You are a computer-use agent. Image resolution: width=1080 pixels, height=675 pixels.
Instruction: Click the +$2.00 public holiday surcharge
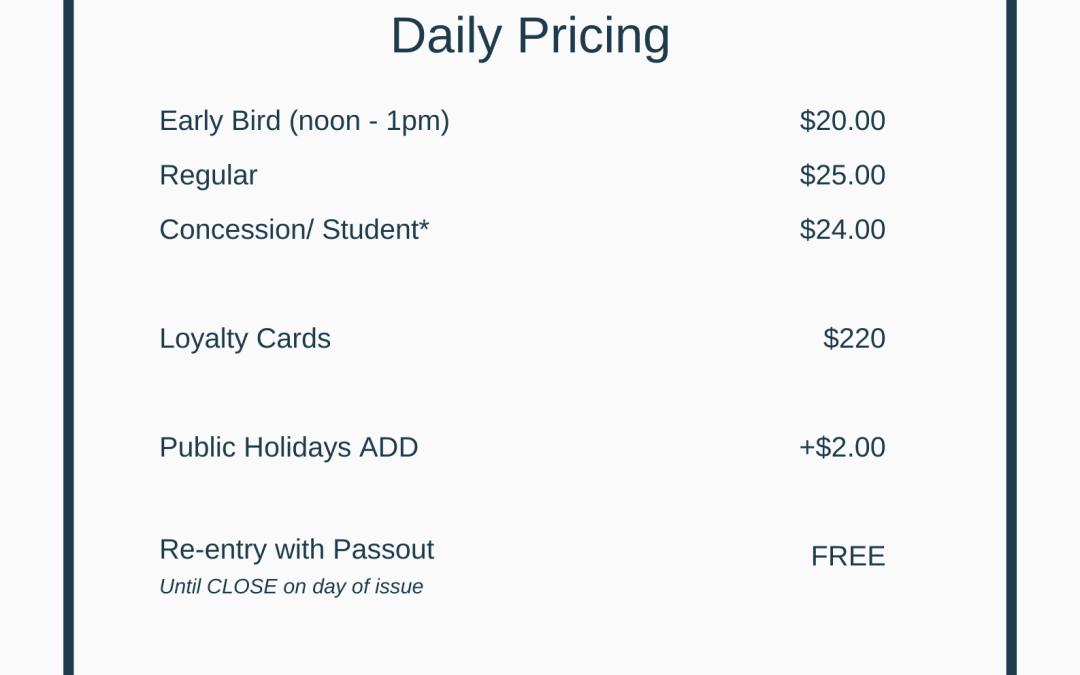(842, 447)
